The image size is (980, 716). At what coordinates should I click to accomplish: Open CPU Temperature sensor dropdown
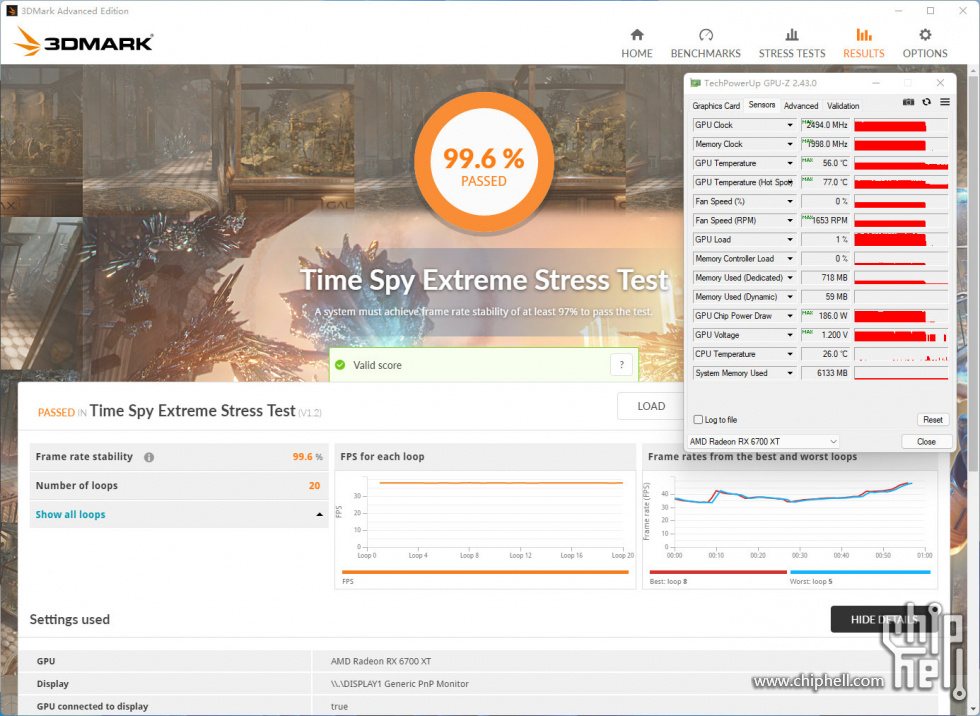[790, 354]
